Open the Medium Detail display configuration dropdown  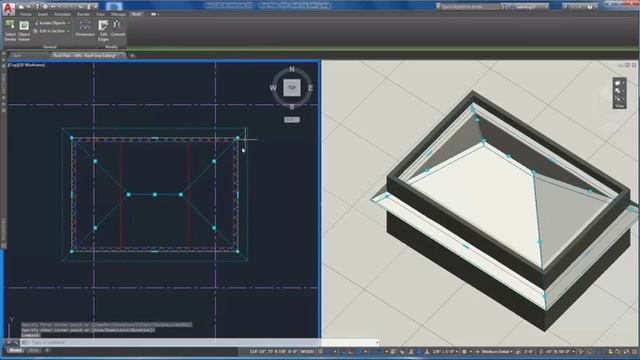pyautogui.click(x=497, y=351)
